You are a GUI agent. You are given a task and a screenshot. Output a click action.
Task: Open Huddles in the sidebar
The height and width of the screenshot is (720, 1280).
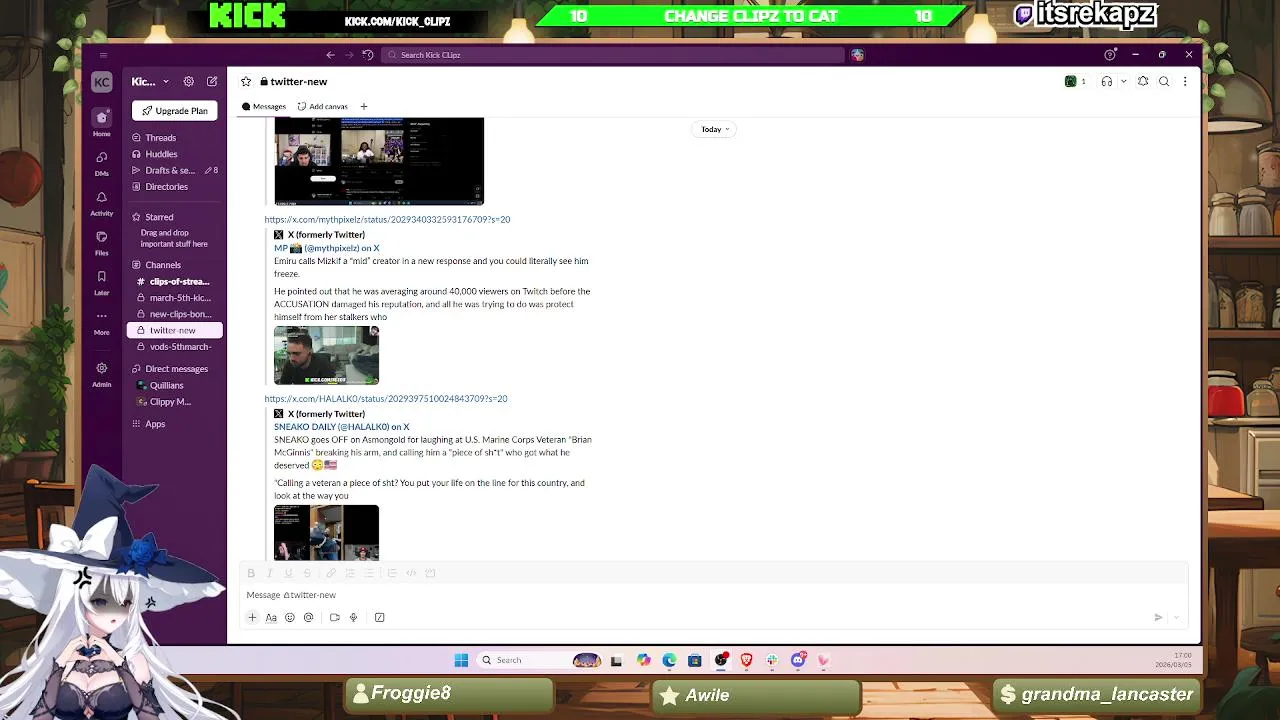click(161, 154)
